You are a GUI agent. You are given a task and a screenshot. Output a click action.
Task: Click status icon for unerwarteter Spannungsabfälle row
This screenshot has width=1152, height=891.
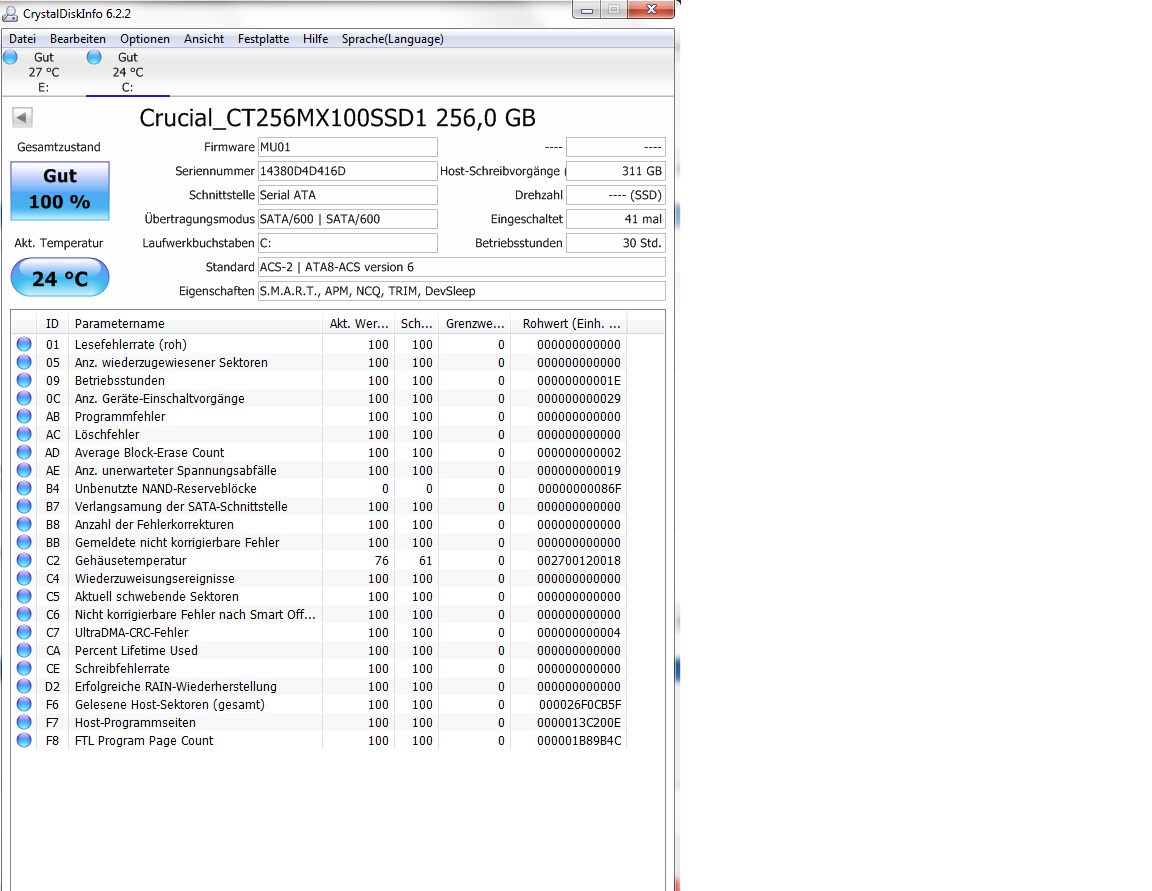point(24,470)
